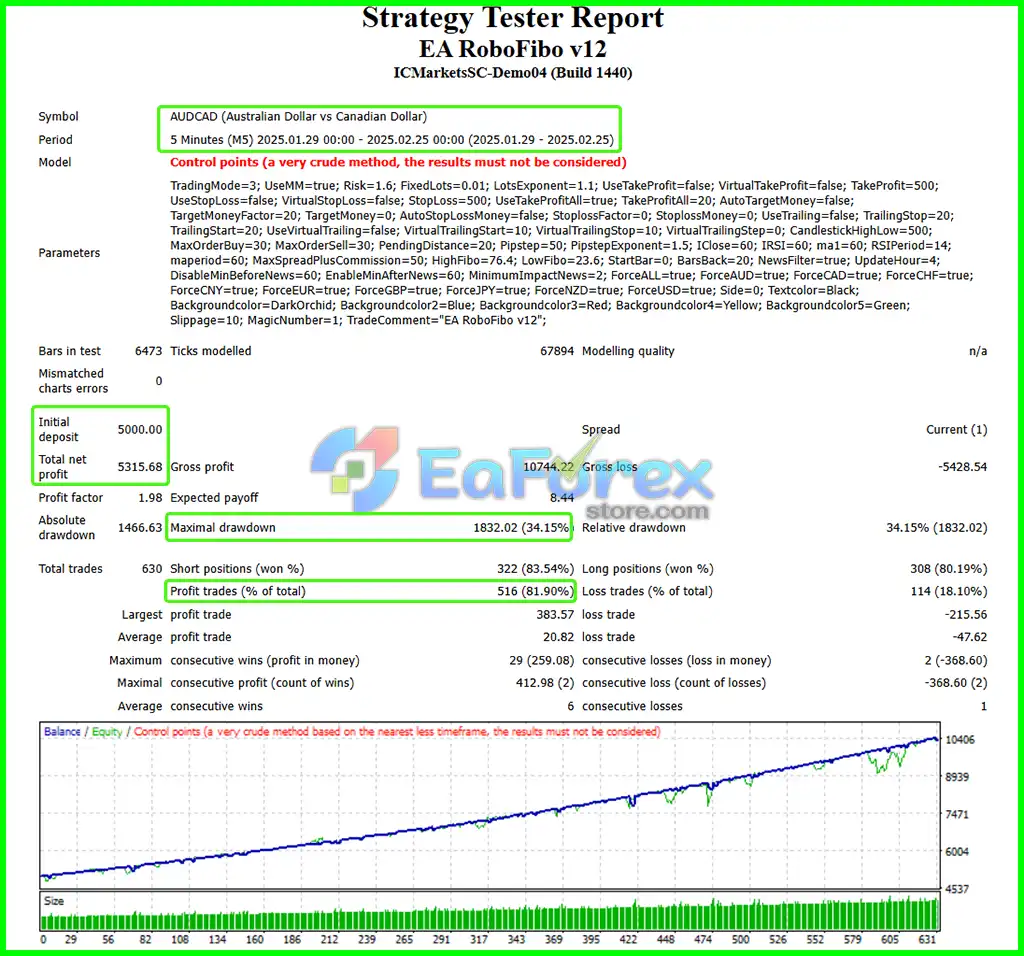This screenshot has height=956, width=1024.
Task: Click the "Loss trades (% of total)" label
Action: (647, 591)
